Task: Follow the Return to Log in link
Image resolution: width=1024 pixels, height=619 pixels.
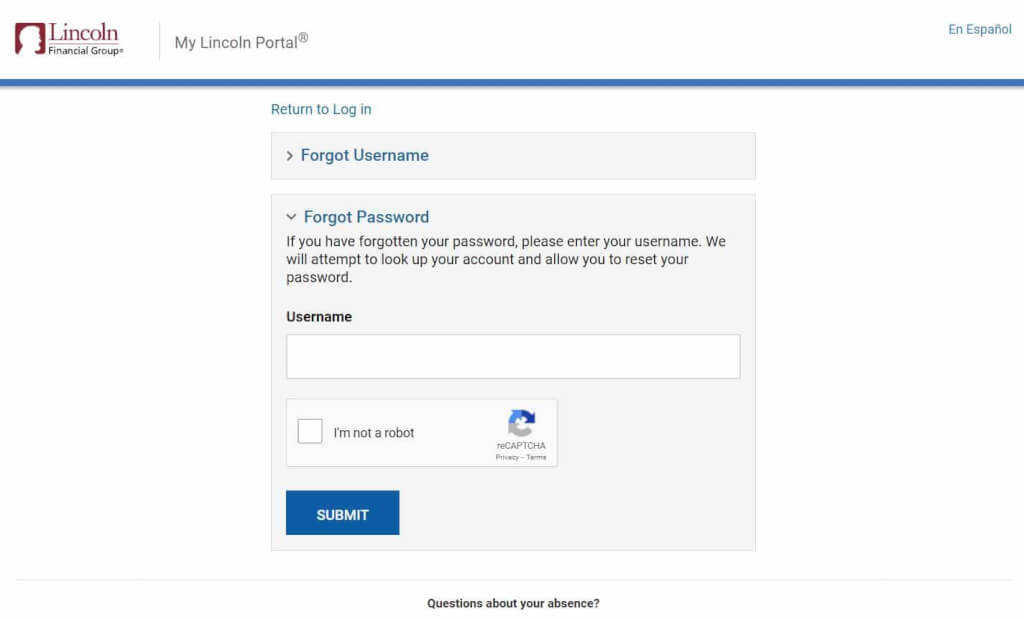Action: pos(321,109)
